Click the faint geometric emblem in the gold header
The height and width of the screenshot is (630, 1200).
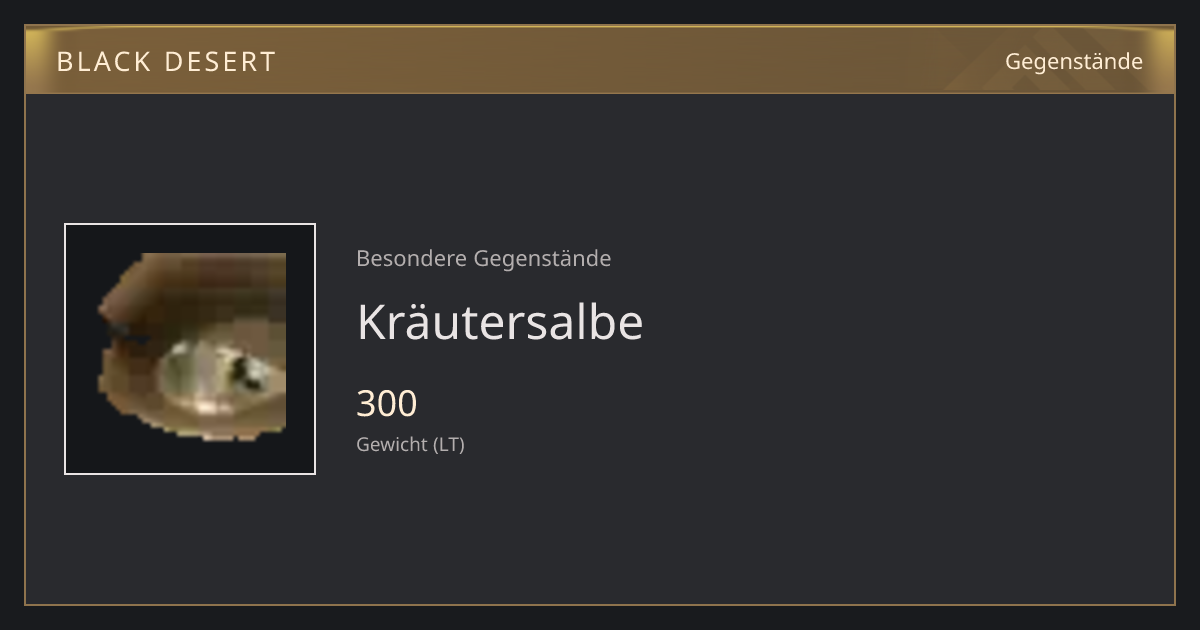[1060, 60]
